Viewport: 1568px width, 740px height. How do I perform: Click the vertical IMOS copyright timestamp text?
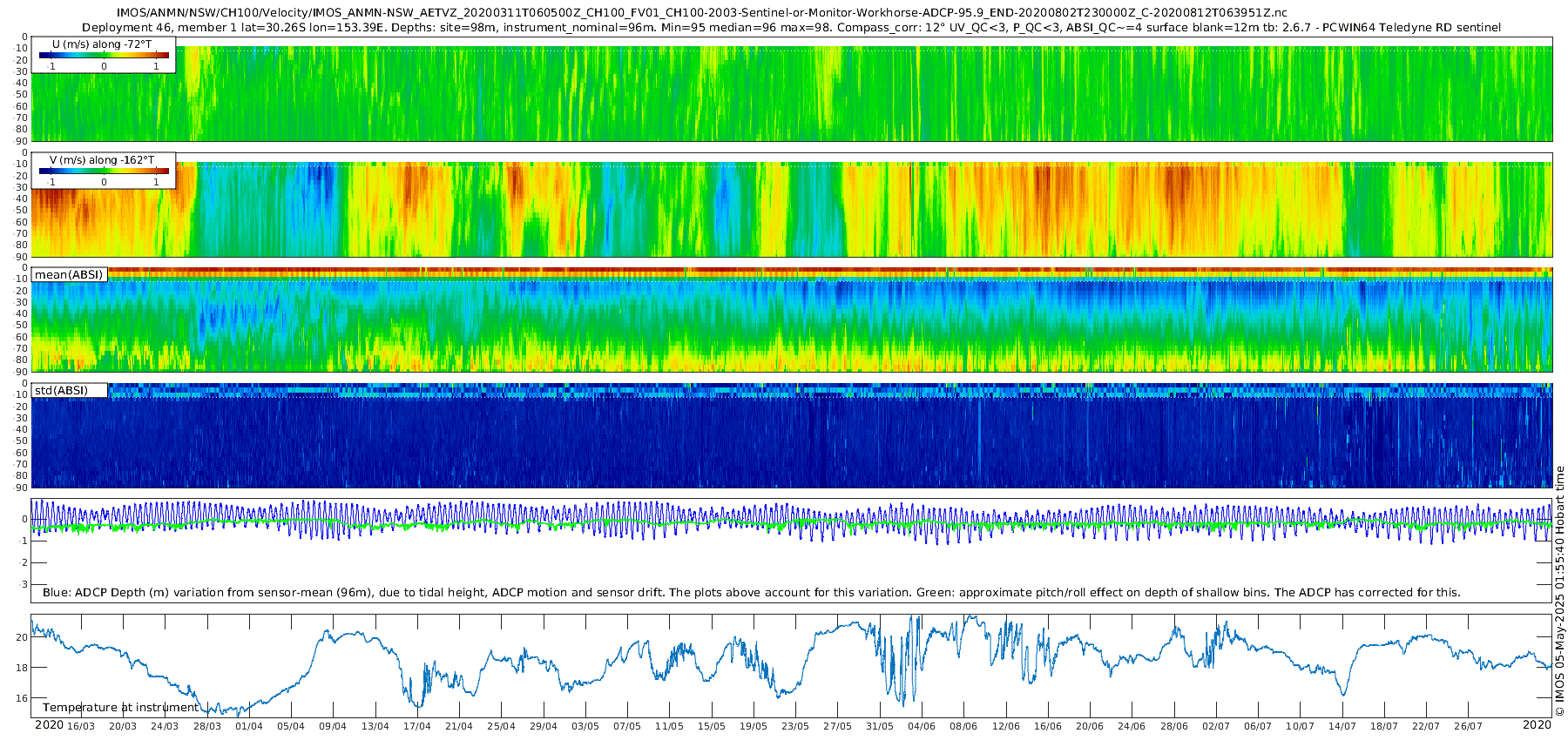coord(1559,590)
